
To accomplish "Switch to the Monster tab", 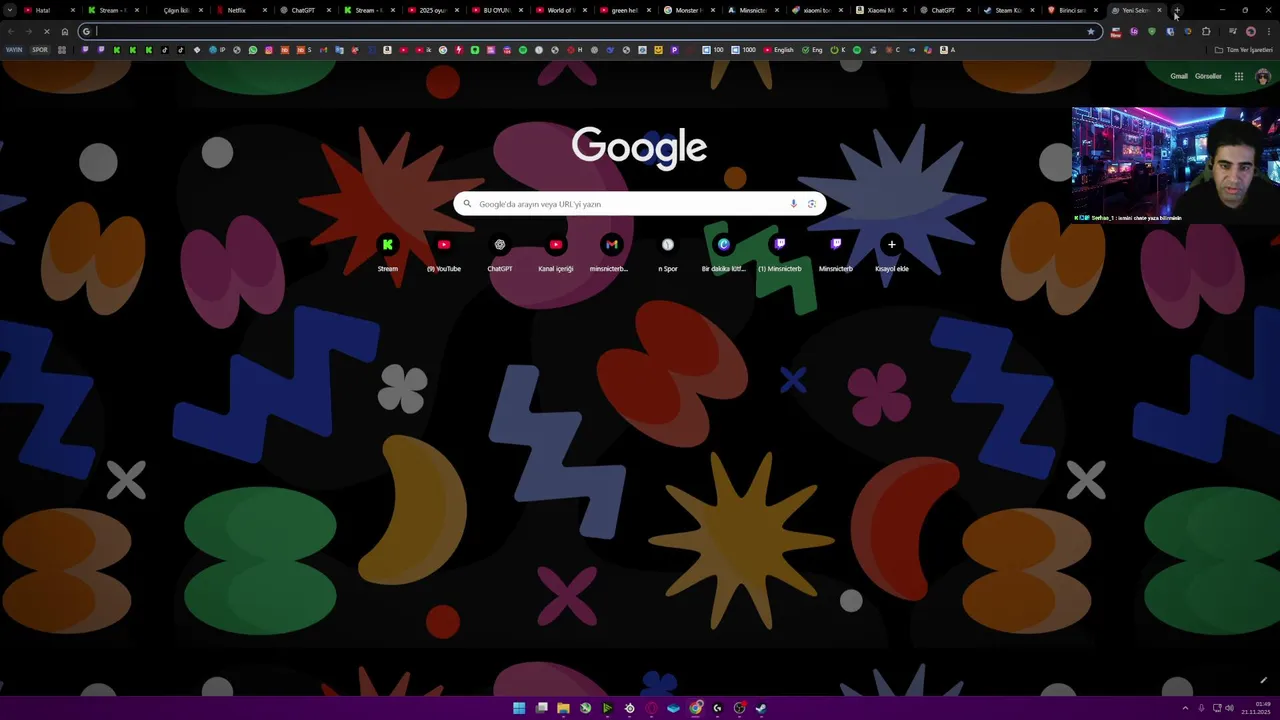I will coord(687,10).
